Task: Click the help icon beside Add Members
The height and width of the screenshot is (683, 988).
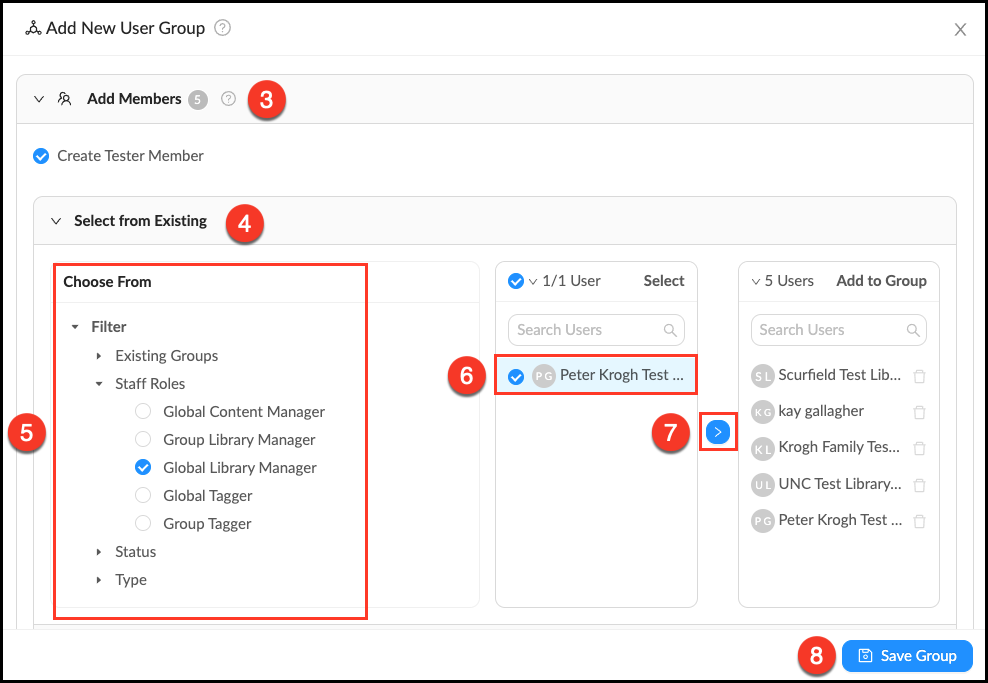Action: pos(228,98)
